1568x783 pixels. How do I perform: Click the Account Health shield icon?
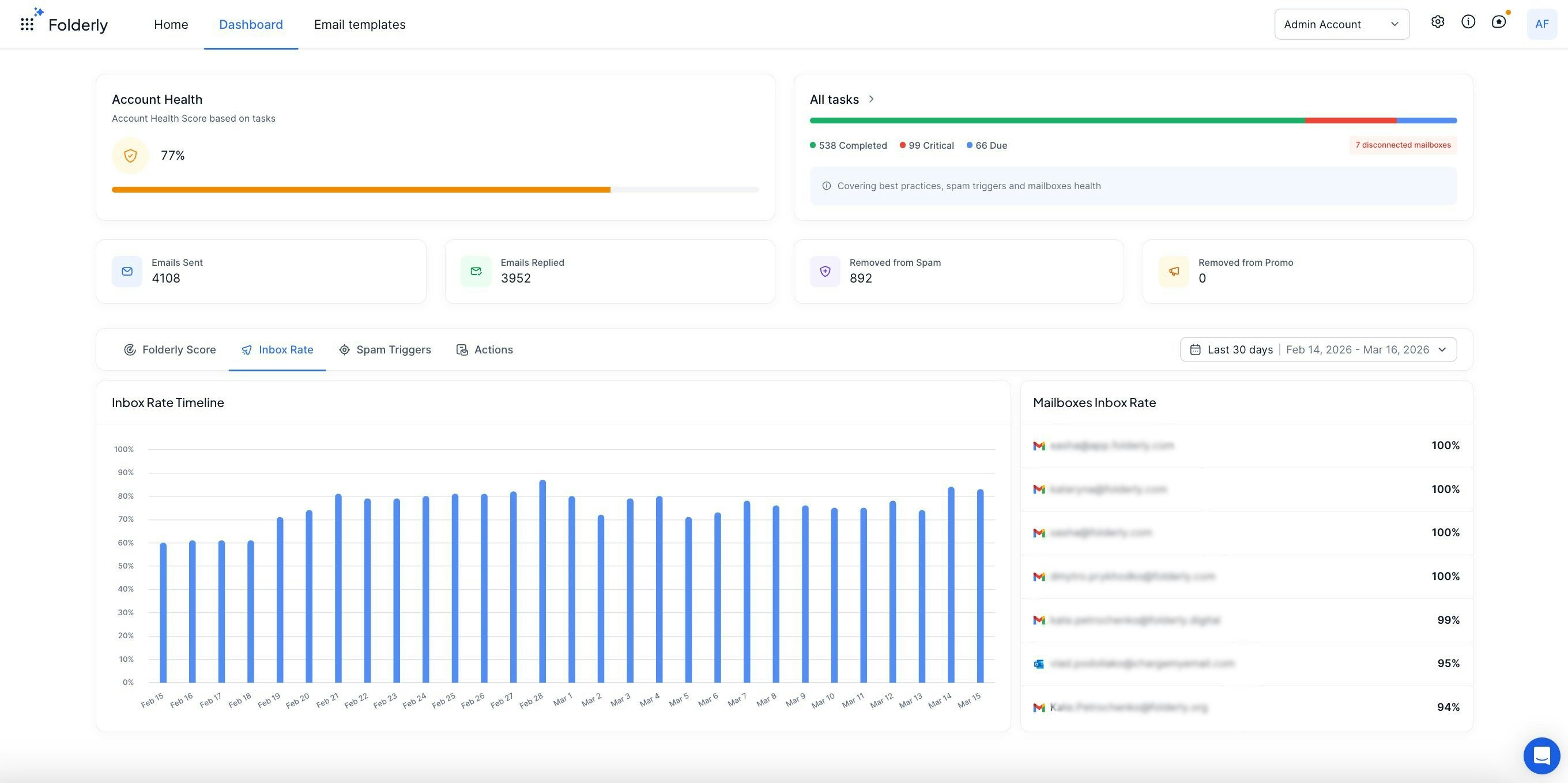pyautogui.click(x=130, y=156)
